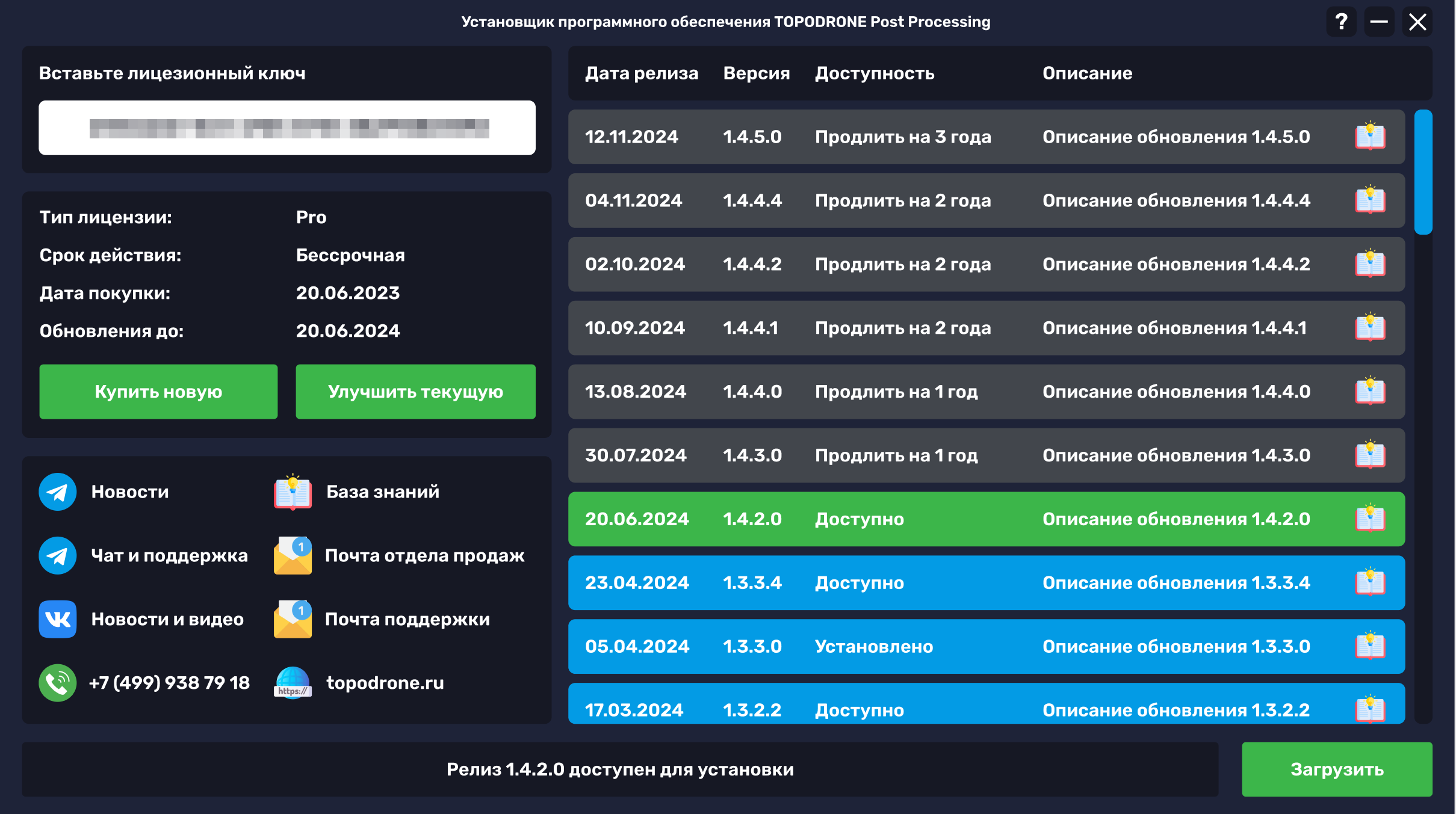Click the Улучшить текущую button

pyautogui.click(x=415, y=392)
